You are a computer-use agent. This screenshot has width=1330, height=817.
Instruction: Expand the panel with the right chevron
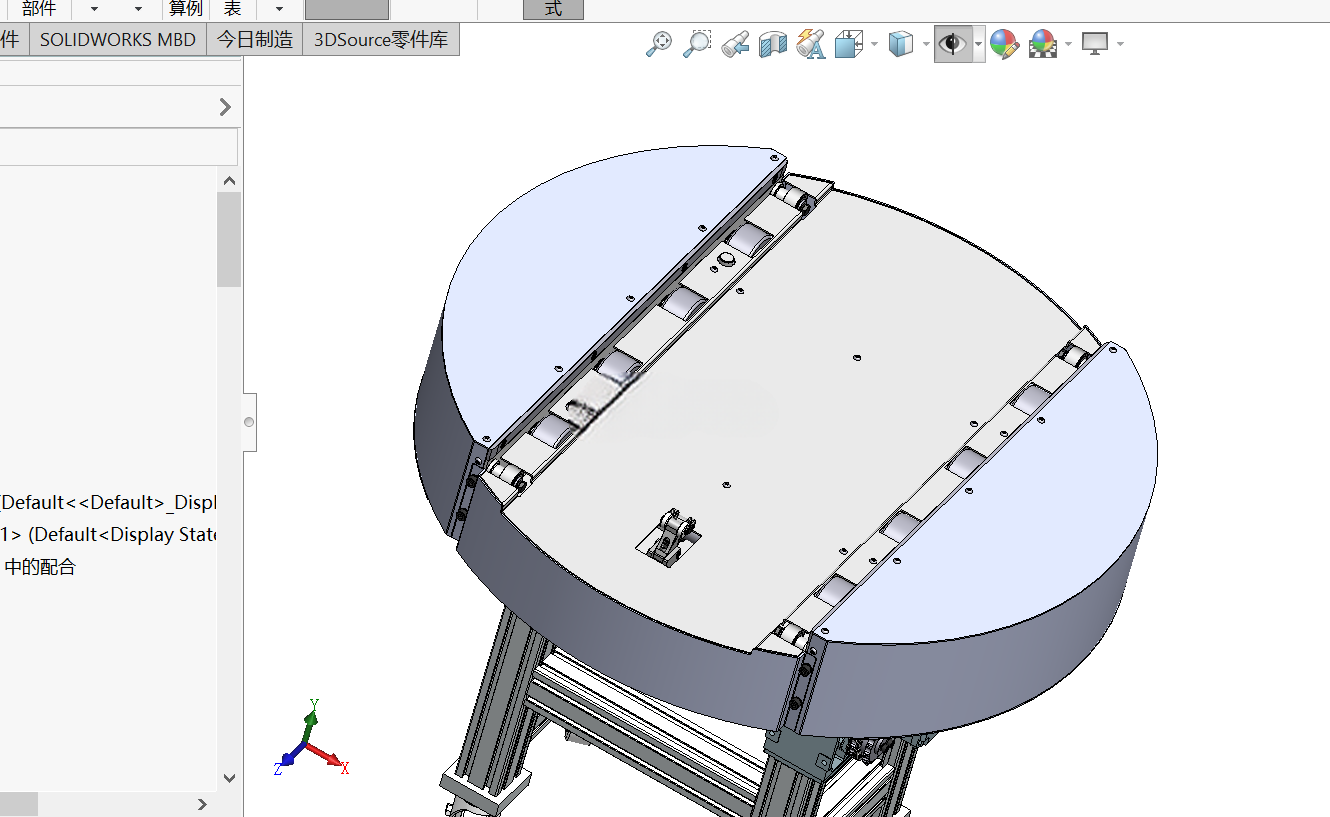pos(226,107)
